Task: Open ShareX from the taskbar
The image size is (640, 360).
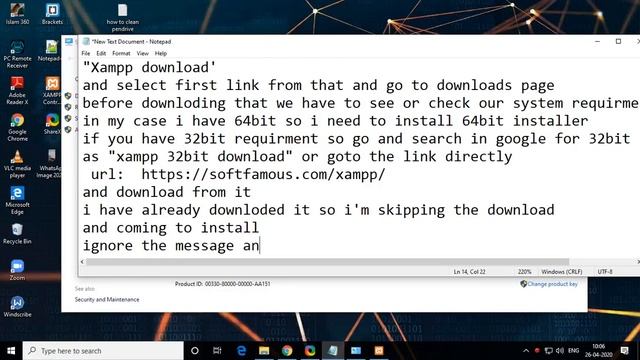Action: (310, 351)
